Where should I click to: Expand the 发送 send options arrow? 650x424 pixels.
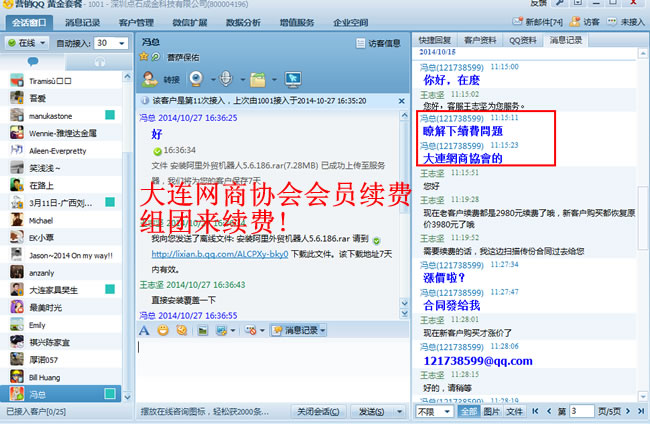pos(400,412)
